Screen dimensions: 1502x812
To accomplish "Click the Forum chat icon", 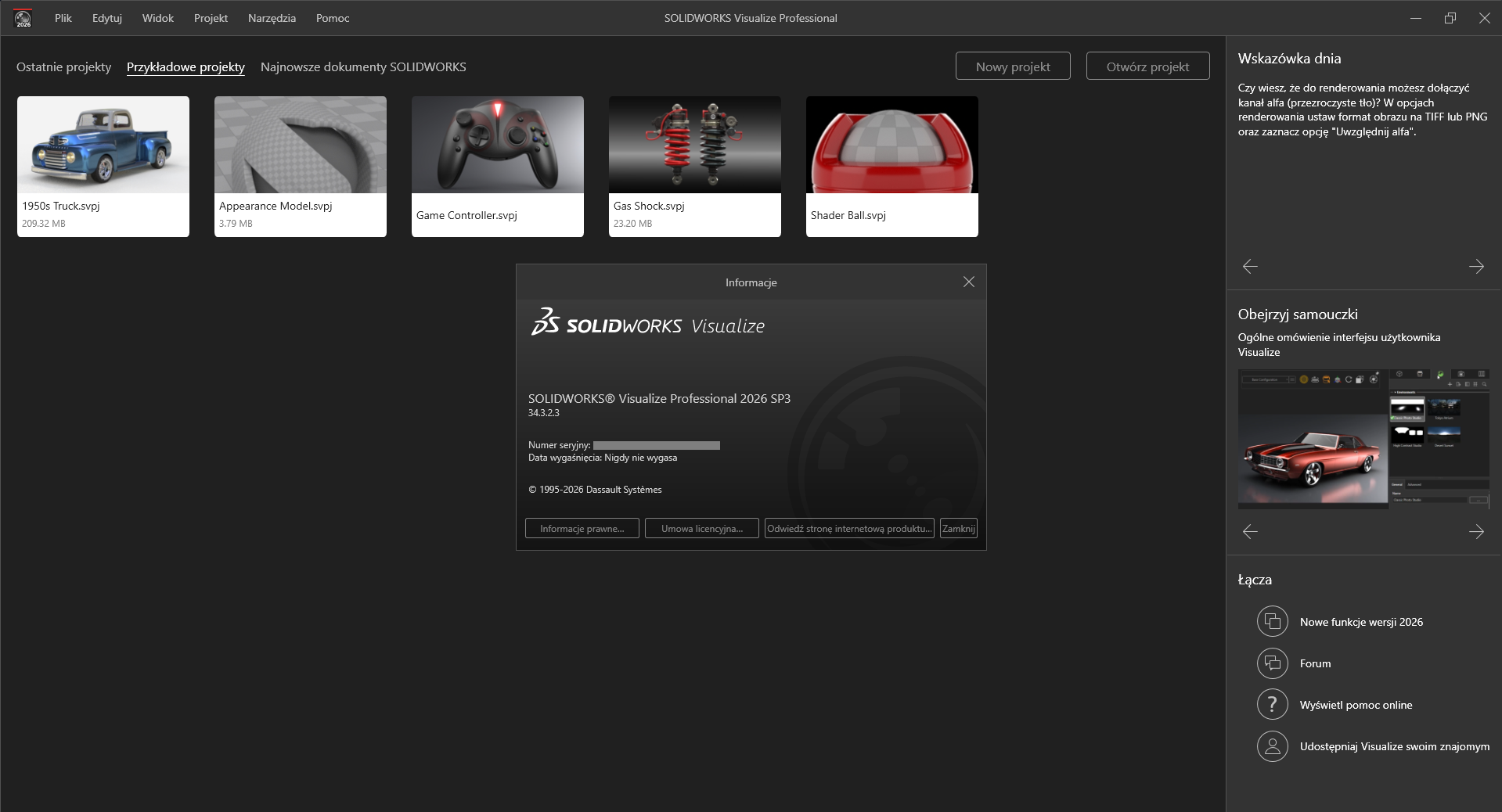I will tap(1273, 663).
